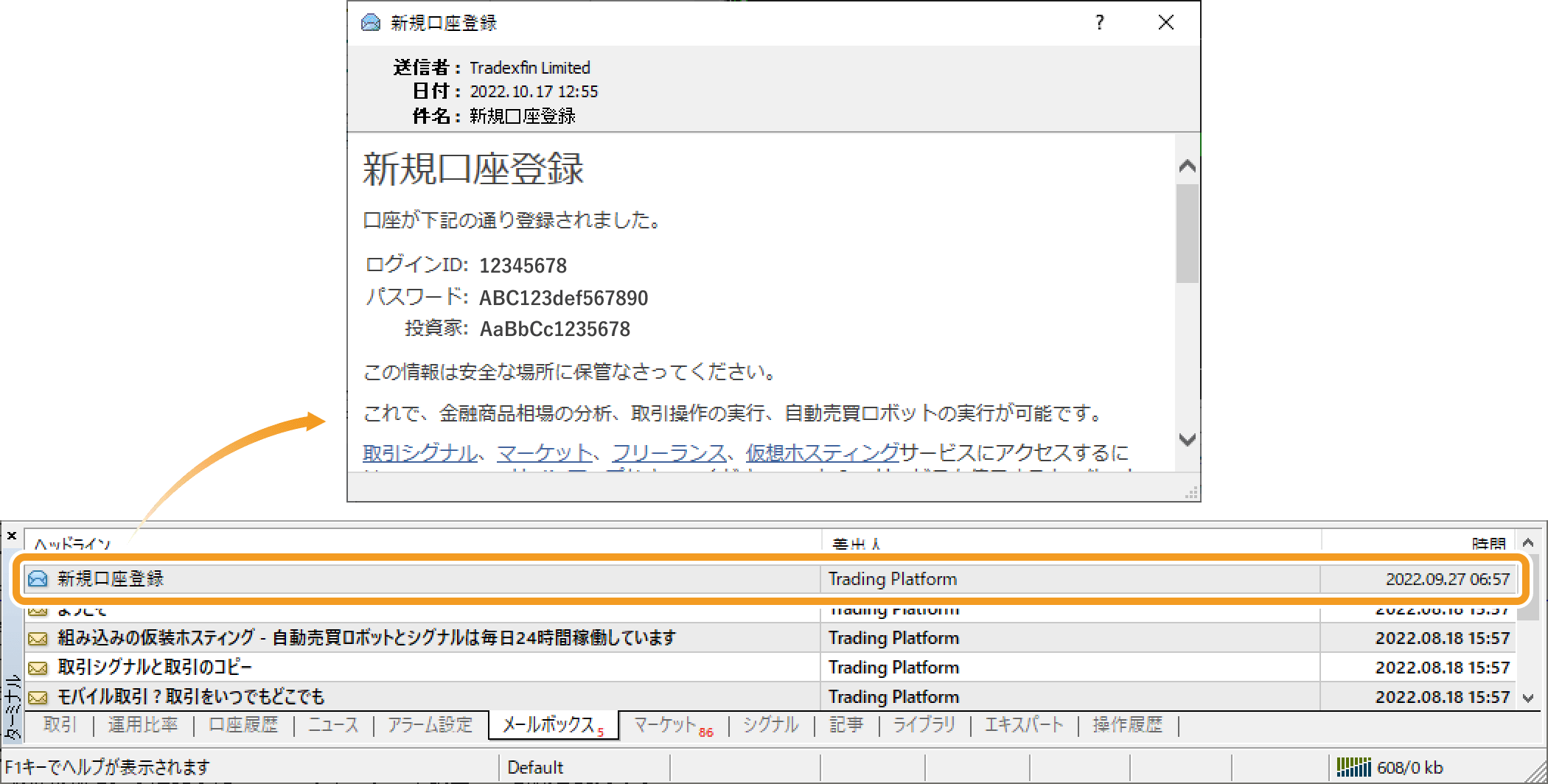Click the dialog scrollbar up arrow

pyautogui.click(x=1187, y=166)
